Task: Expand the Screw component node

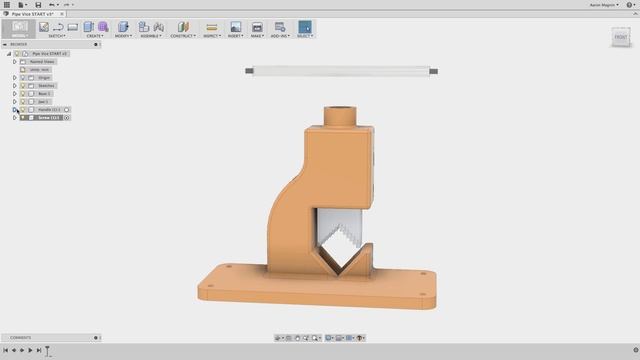Action: pyautogui.click(x=15, y=118)
